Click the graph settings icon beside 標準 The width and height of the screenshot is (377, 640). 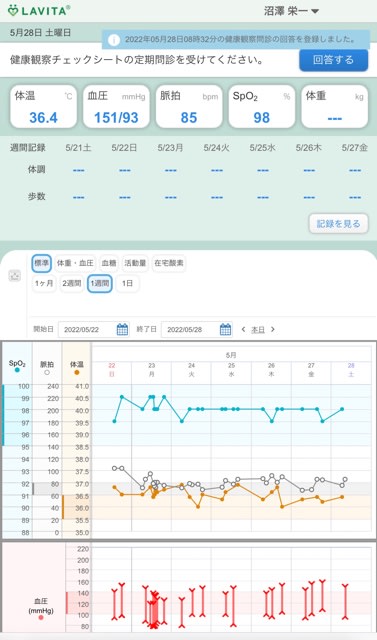coord(15,276)
